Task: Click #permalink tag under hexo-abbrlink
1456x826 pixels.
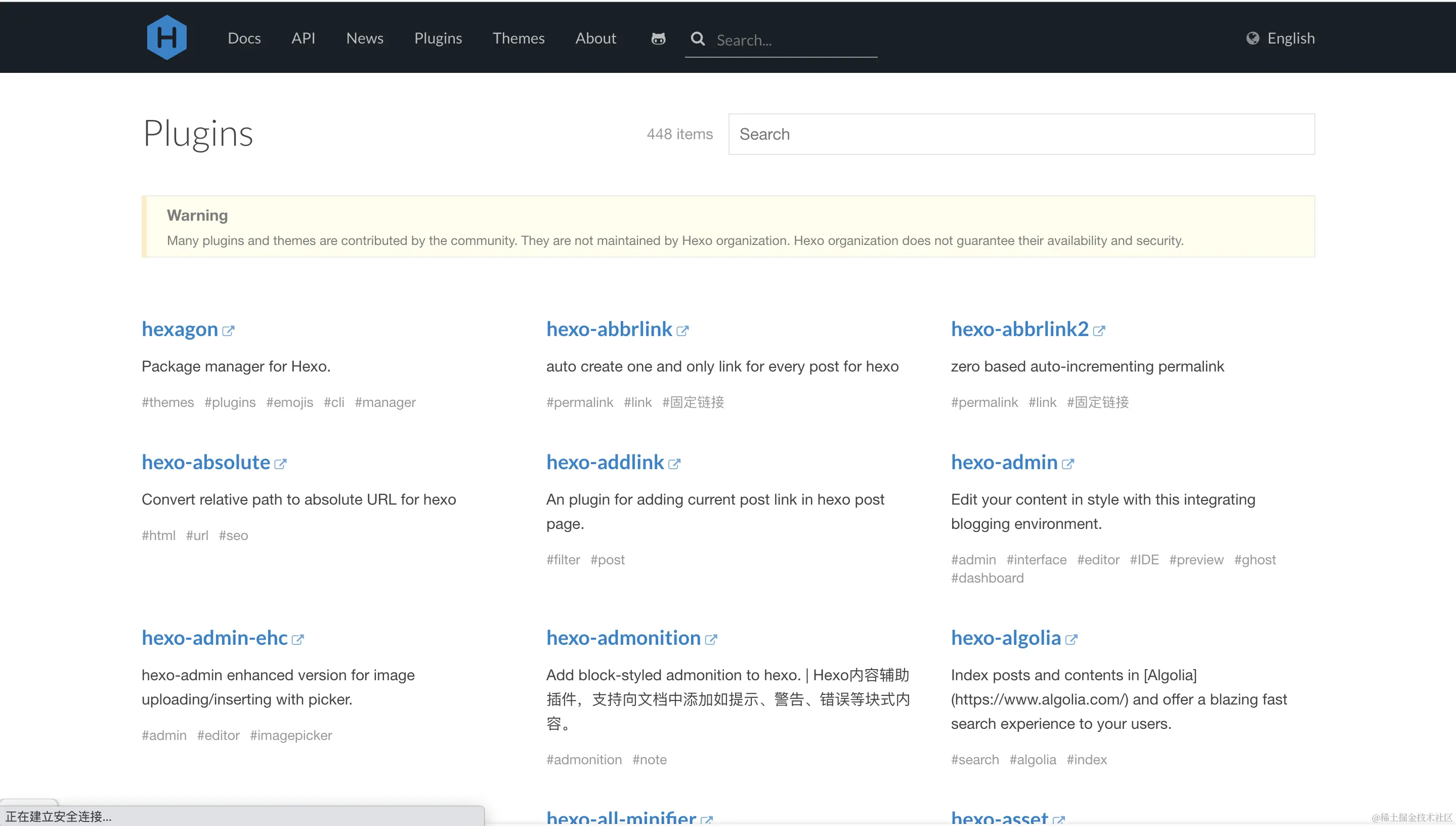Action: pyautogui.click(x=579, y=402)
